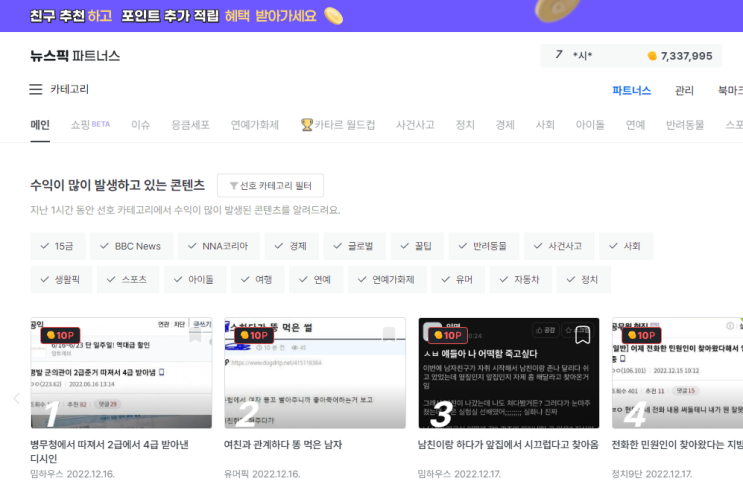Click 10P badge on third card

(x=448, y=335)
